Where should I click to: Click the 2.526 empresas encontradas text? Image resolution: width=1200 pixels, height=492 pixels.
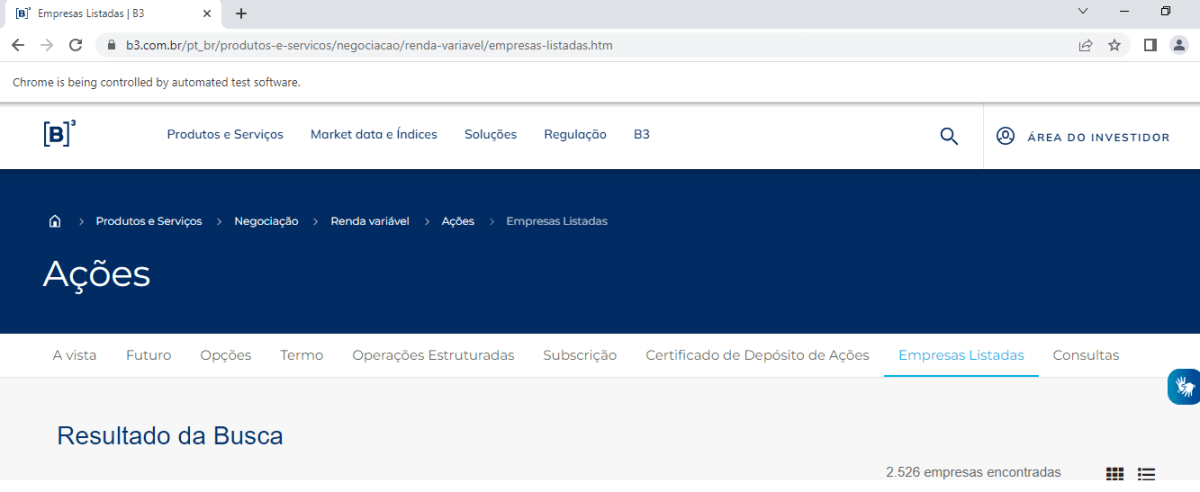(973, 472)
